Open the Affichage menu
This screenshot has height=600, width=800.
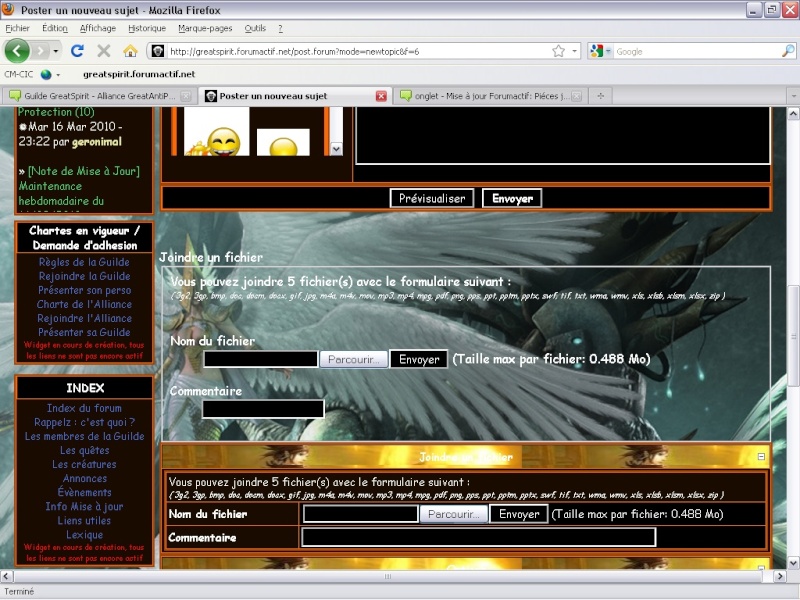click(97, 29)
